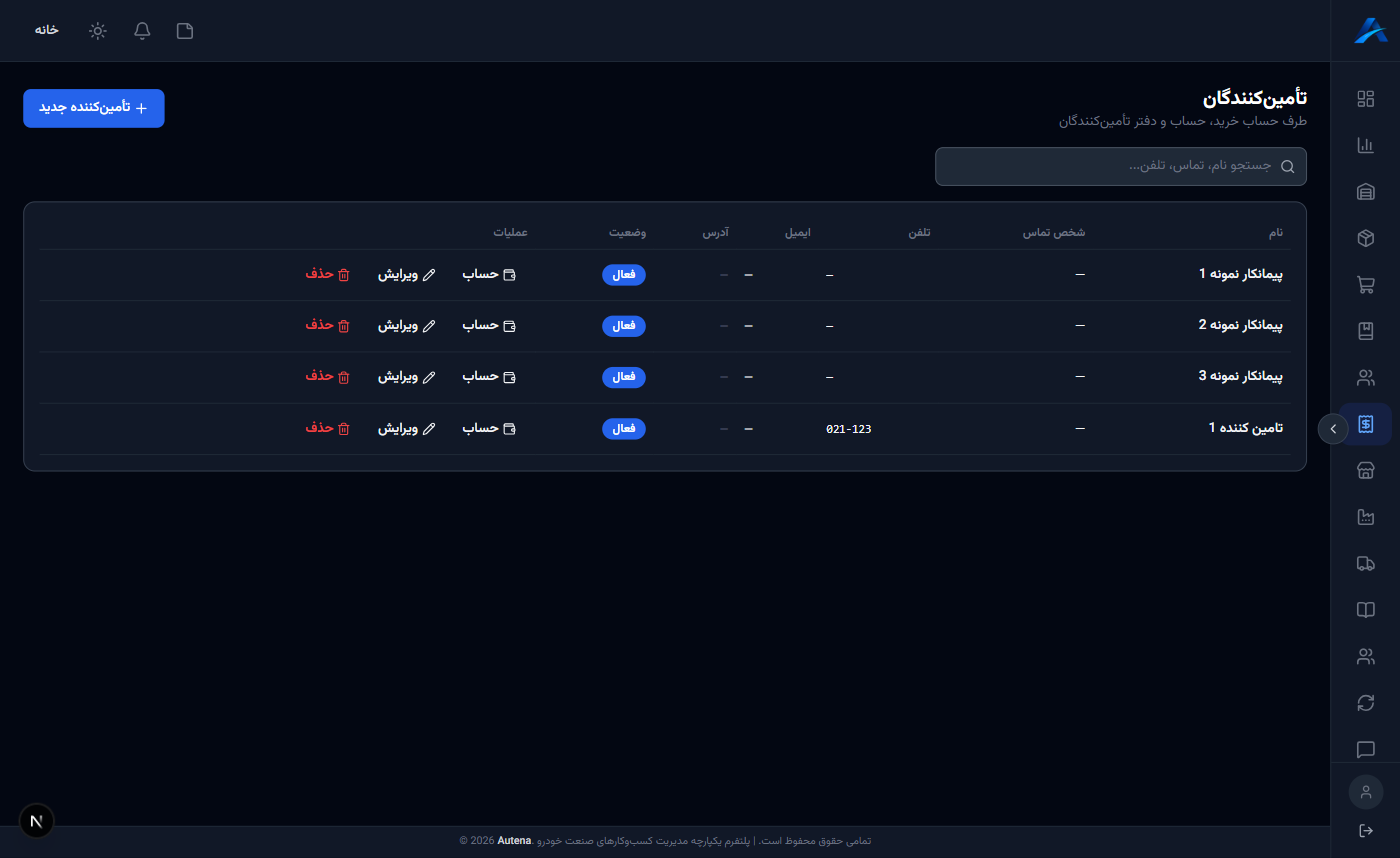Open the bookmarked book sidebar icon
Viewport: 1400px width, 858px height.
pyautogui.click(x=1365, y=331)
